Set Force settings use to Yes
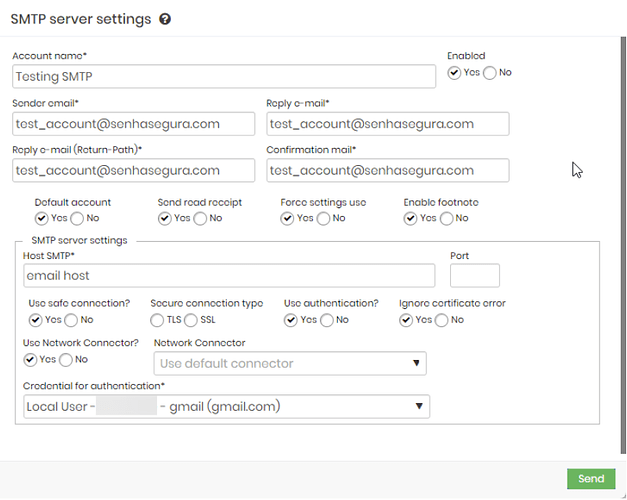 coord(287,218)
